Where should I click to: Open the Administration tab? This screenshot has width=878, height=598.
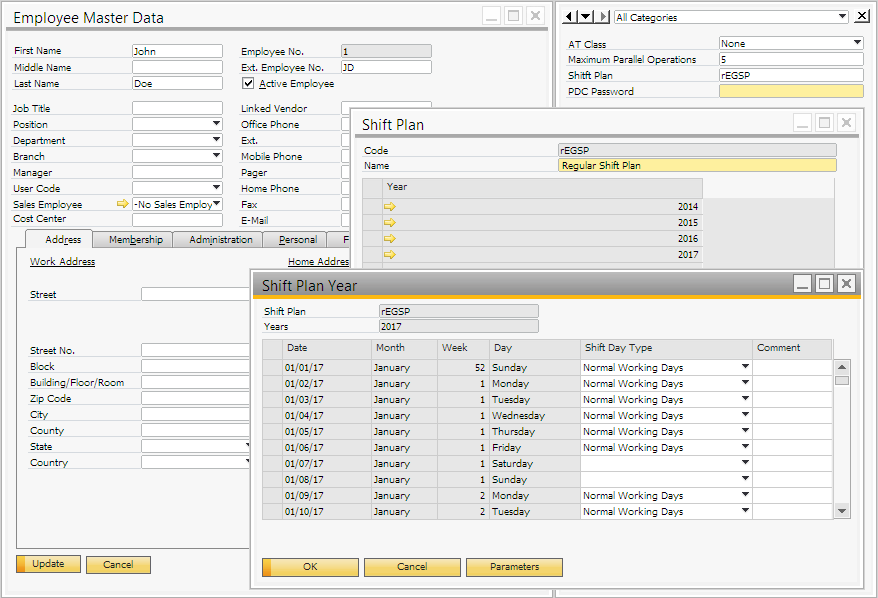point(220,240)
